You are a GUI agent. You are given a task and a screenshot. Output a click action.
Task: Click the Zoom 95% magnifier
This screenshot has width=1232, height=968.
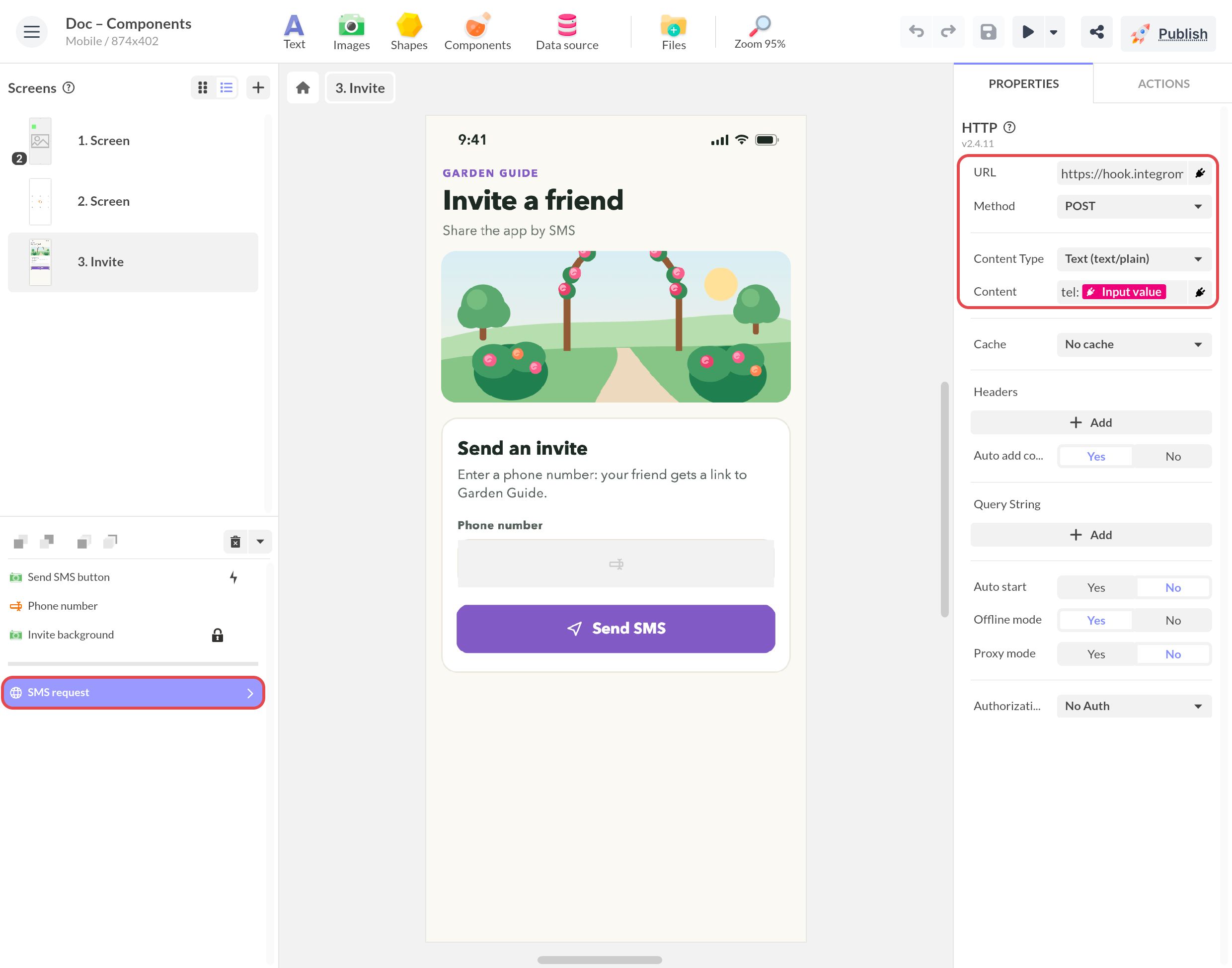point(760,32)
